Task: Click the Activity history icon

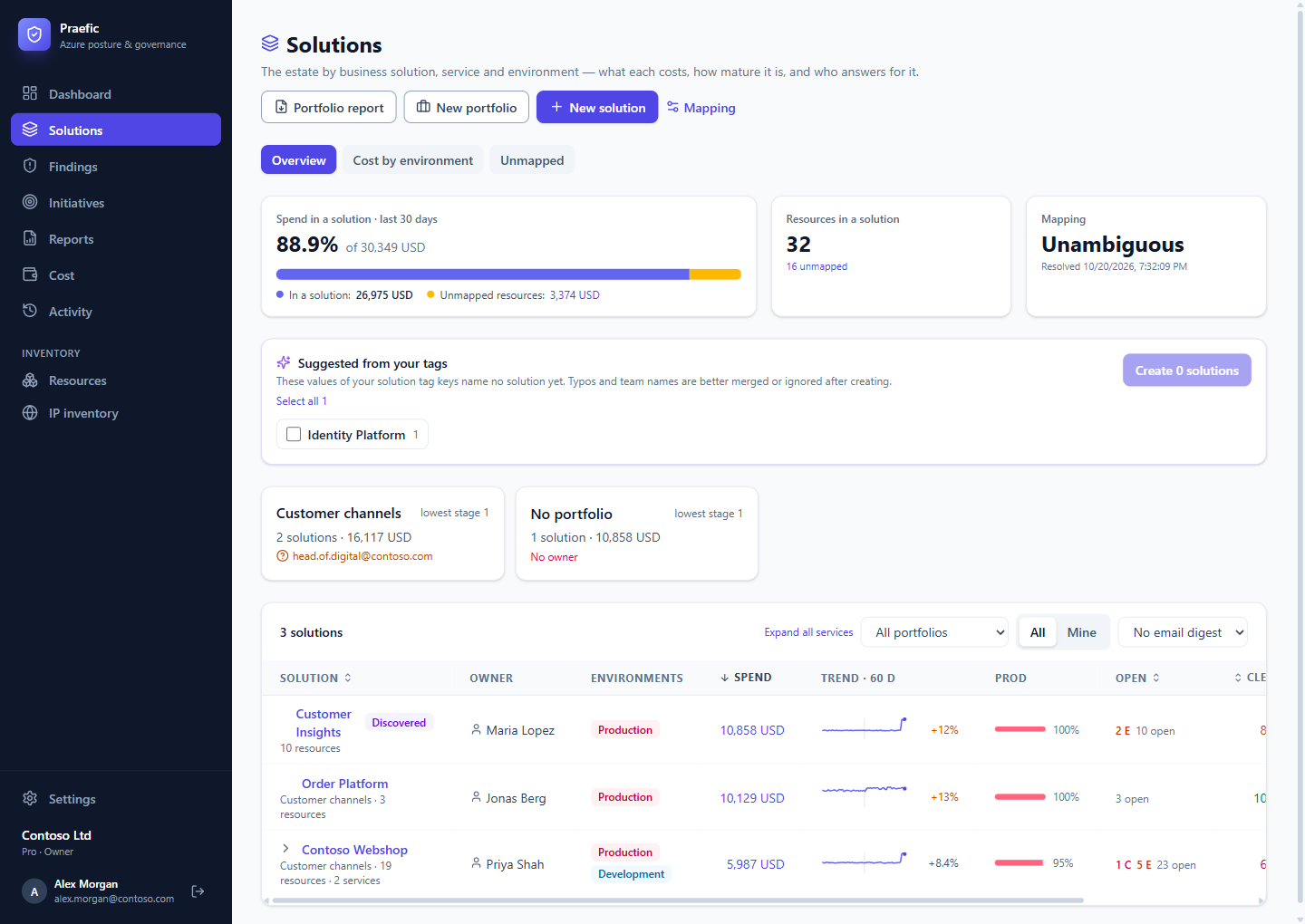Action: (x=30, y=311)
